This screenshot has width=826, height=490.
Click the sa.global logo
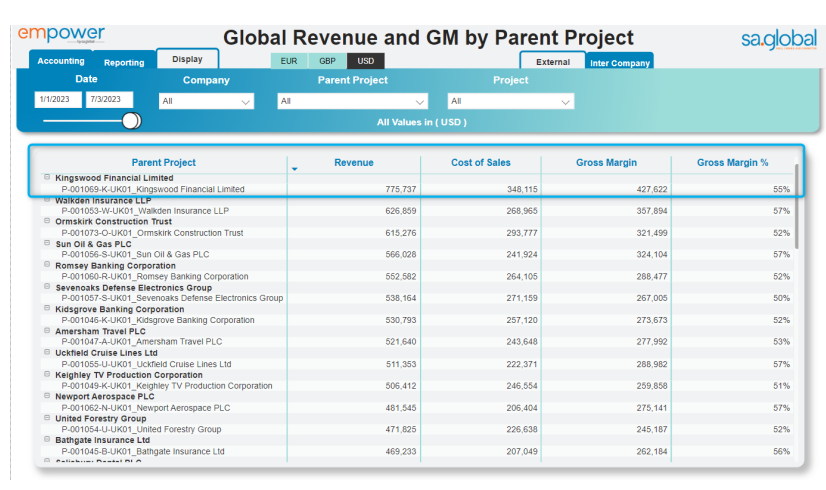click(x=779, y=40)
